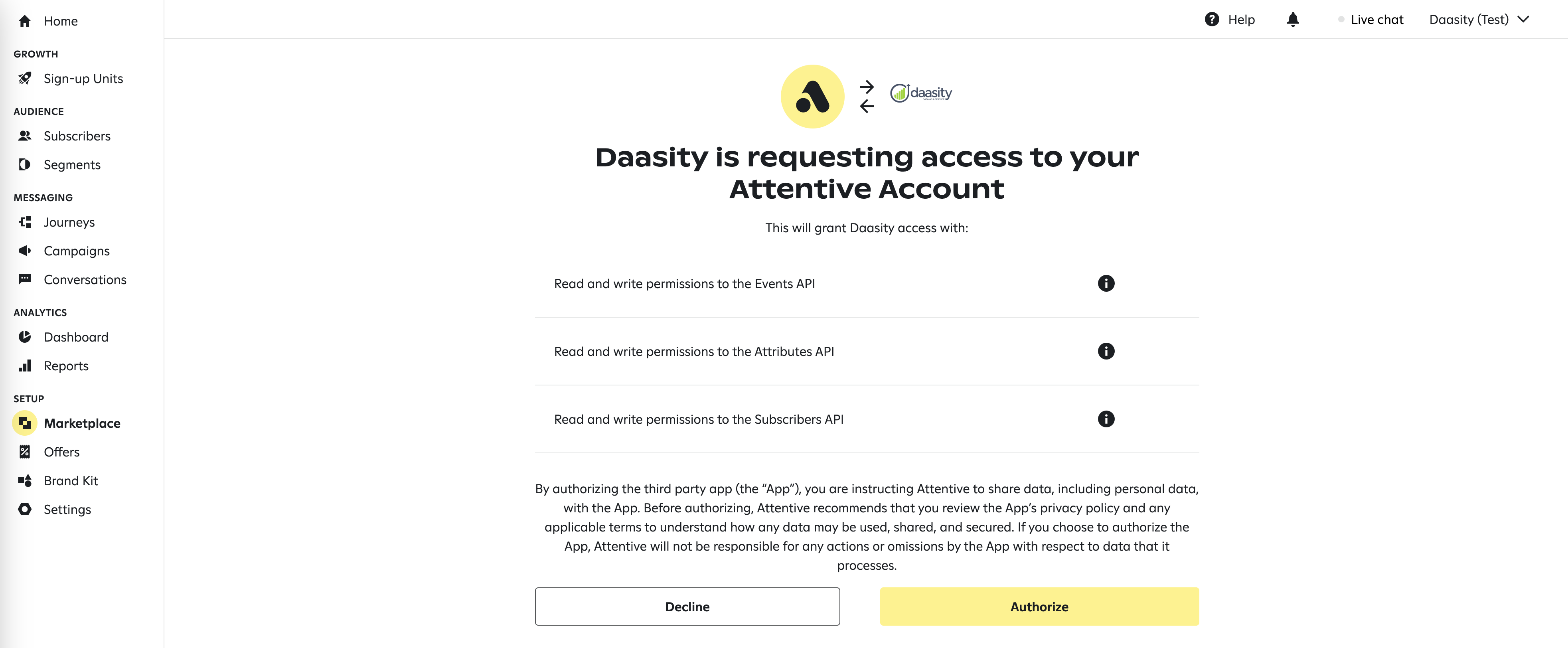The height and width of the screenshot is (648, 1568).
Task: Open Live chat link
Action: point(1376,20)
